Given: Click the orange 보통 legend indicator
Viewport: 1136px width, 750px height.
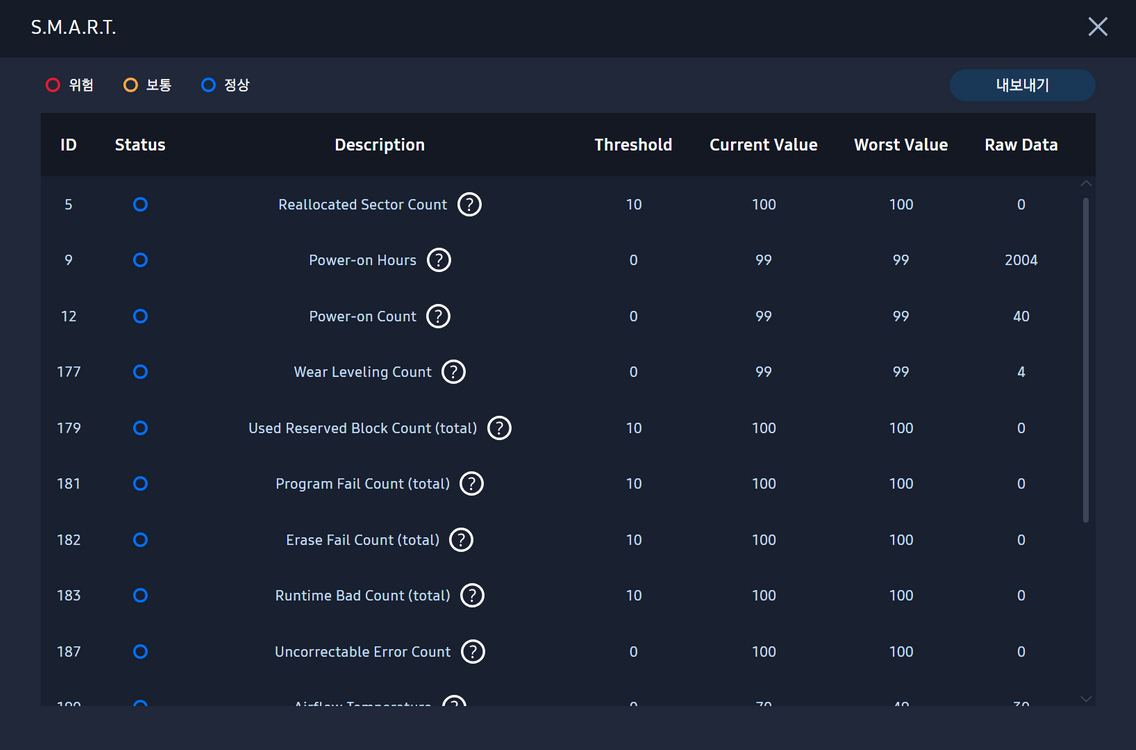Looking at the screenshot, I should pyautogui.click(x=131, y=85).
